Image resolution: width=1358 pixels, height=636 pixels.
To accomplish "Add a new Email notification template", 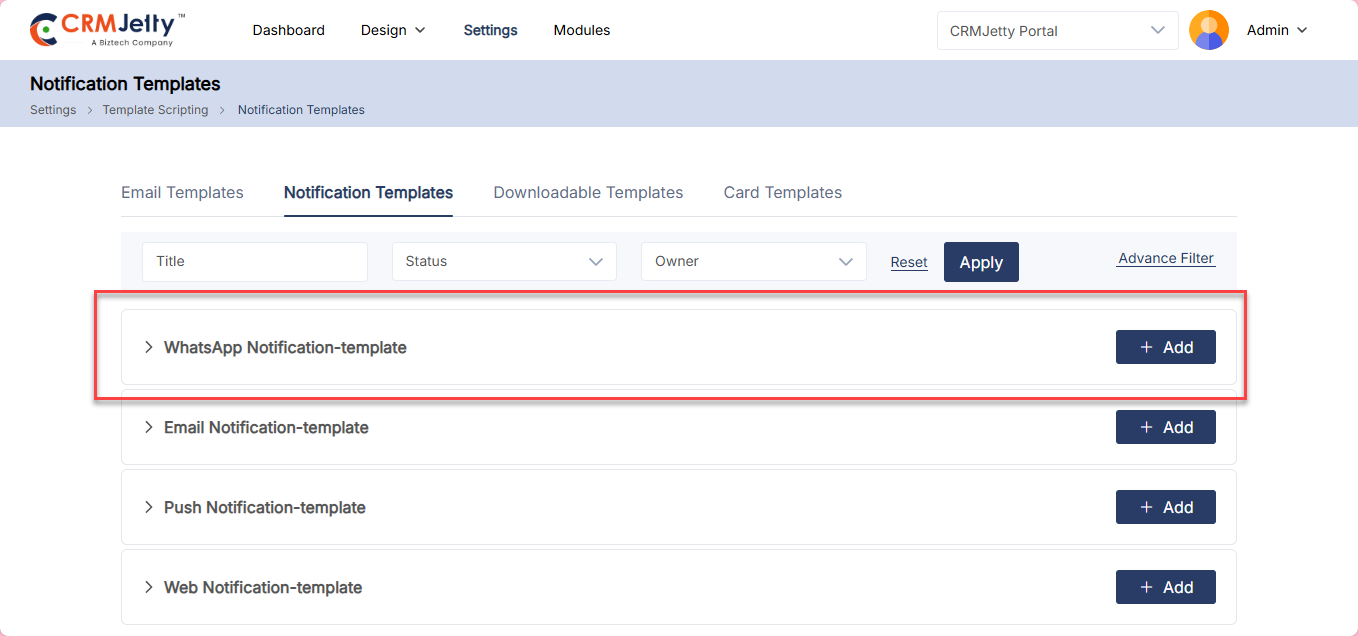I will pos(1165,427).
